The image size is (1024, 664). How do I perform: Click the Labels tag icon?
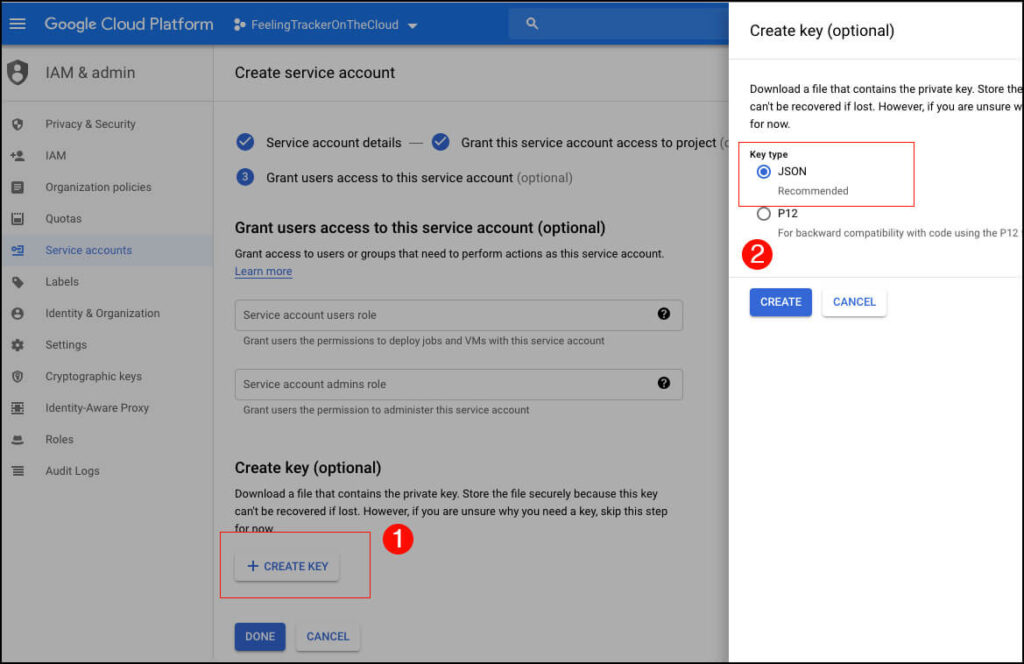[18, 282]
